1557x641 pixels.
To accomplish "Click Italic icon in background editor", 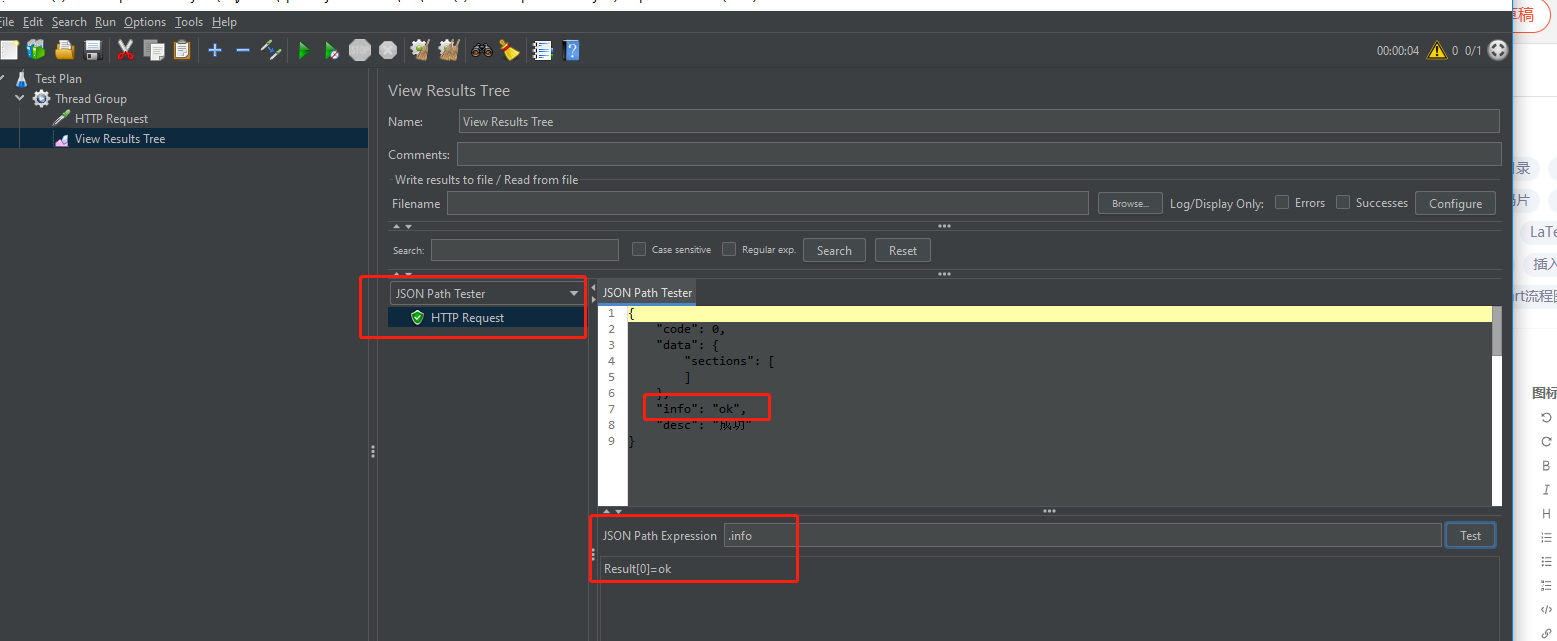I will click(1546, 490).
